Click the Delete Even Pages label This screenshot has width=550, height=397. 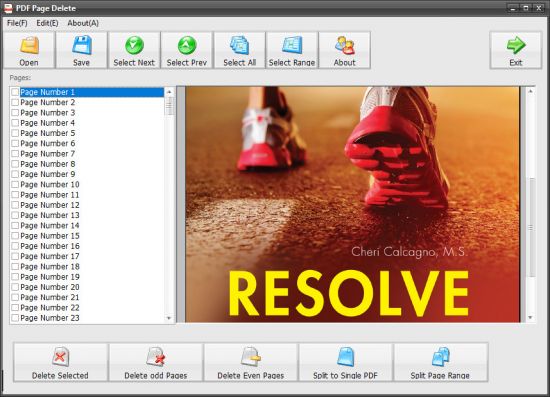(x=251, y=376)
